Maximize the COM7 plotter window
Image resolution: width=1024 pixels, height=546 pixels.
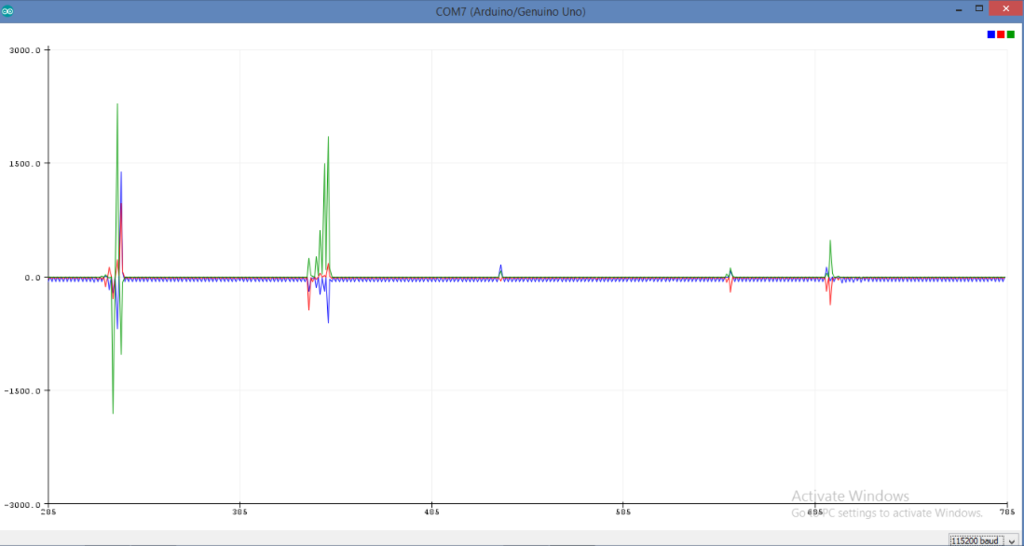point(979,8)
